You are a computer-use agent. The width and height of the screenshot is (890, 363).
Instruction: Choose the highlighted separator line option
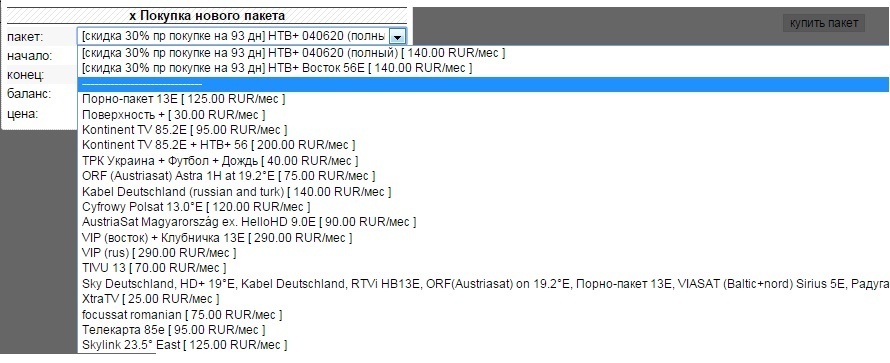click(x=482, y=84)
